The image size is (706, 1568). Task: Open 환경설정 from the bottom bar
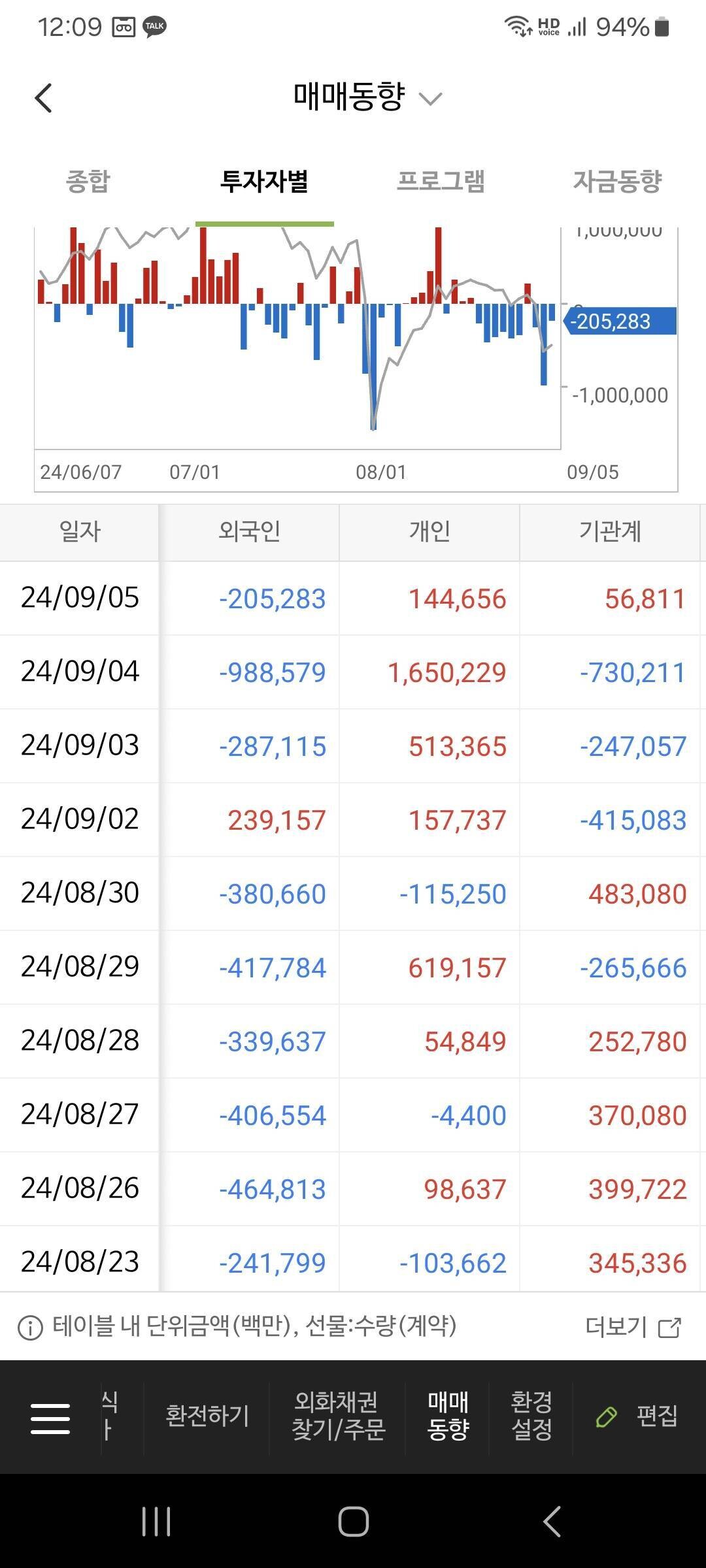(x=531, y=1416)
